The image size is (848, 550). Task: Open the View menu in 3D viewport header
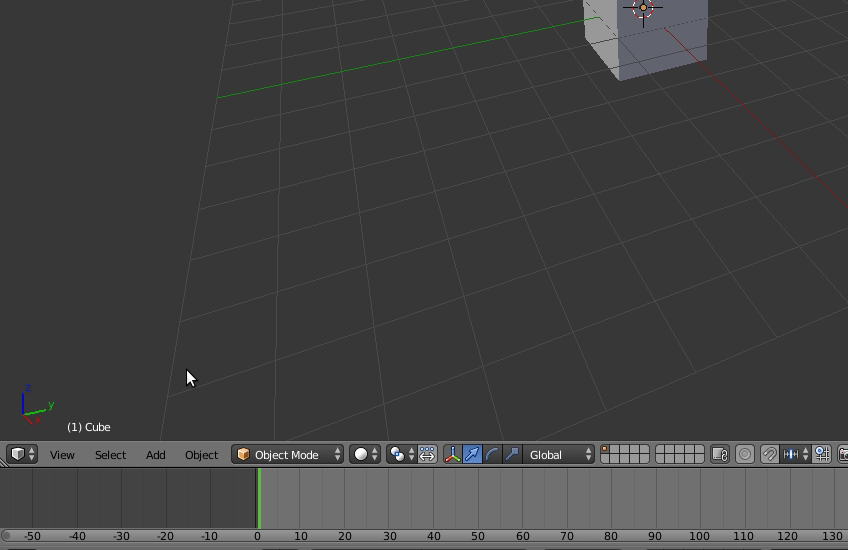62,455
